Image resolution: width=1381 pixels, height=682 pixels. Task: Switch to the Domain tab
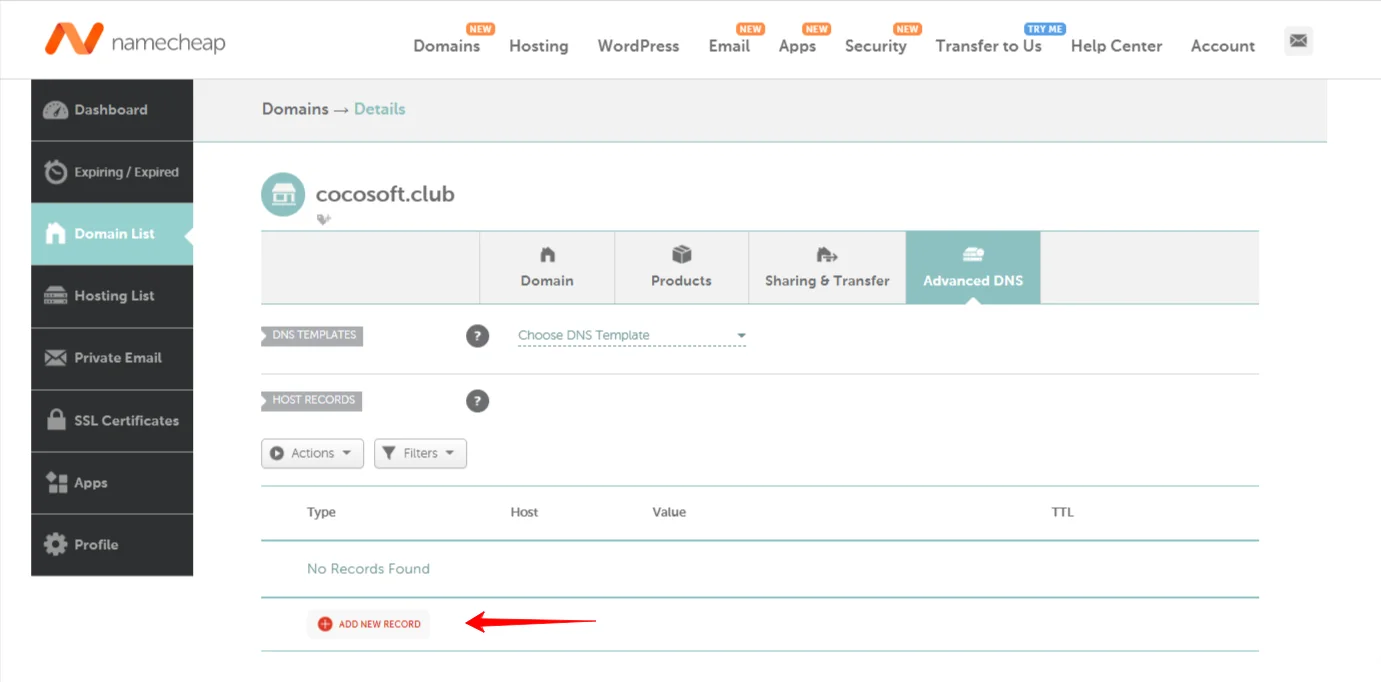547,267
